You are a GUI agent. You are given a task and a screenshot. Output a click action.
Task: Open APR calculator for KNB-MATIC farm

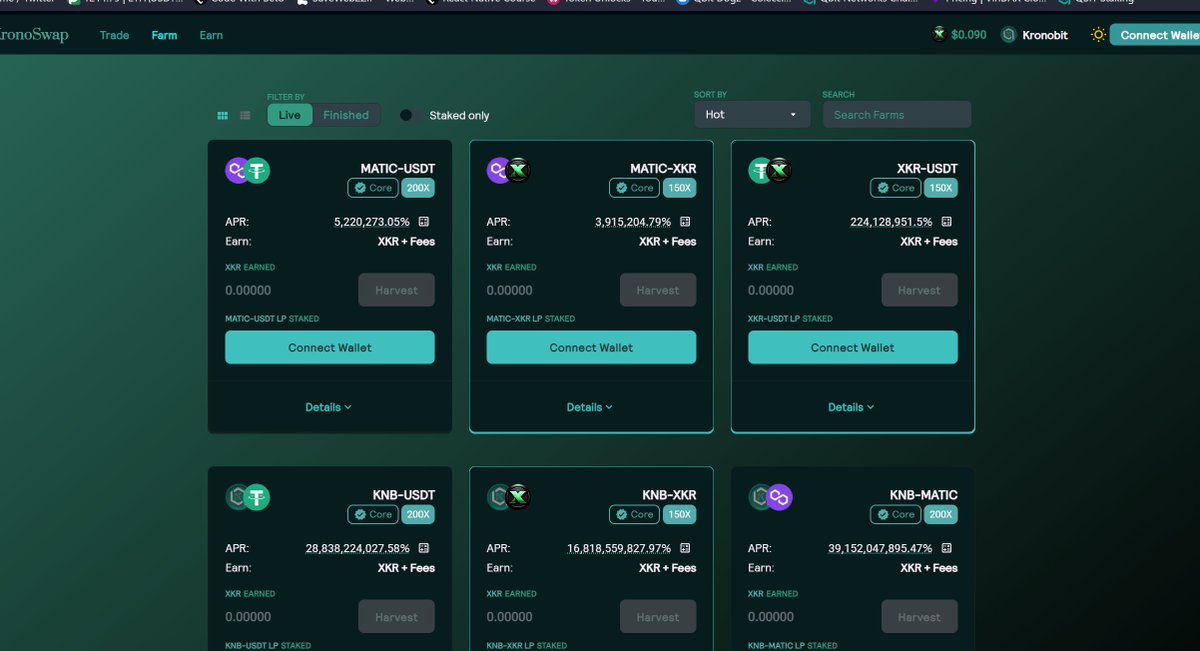[x=946, y=548]
